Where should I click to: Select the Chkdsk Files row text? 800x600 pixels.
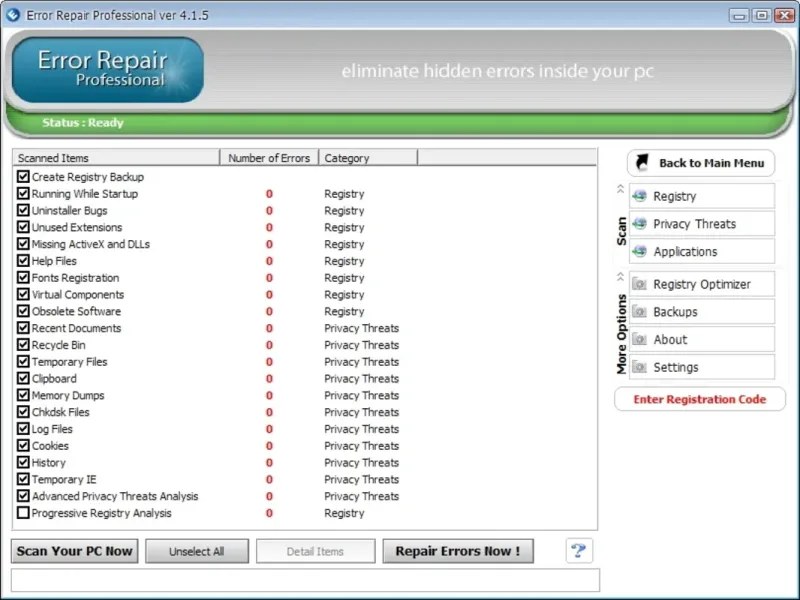pyautogui.click(x=60, y=412)
